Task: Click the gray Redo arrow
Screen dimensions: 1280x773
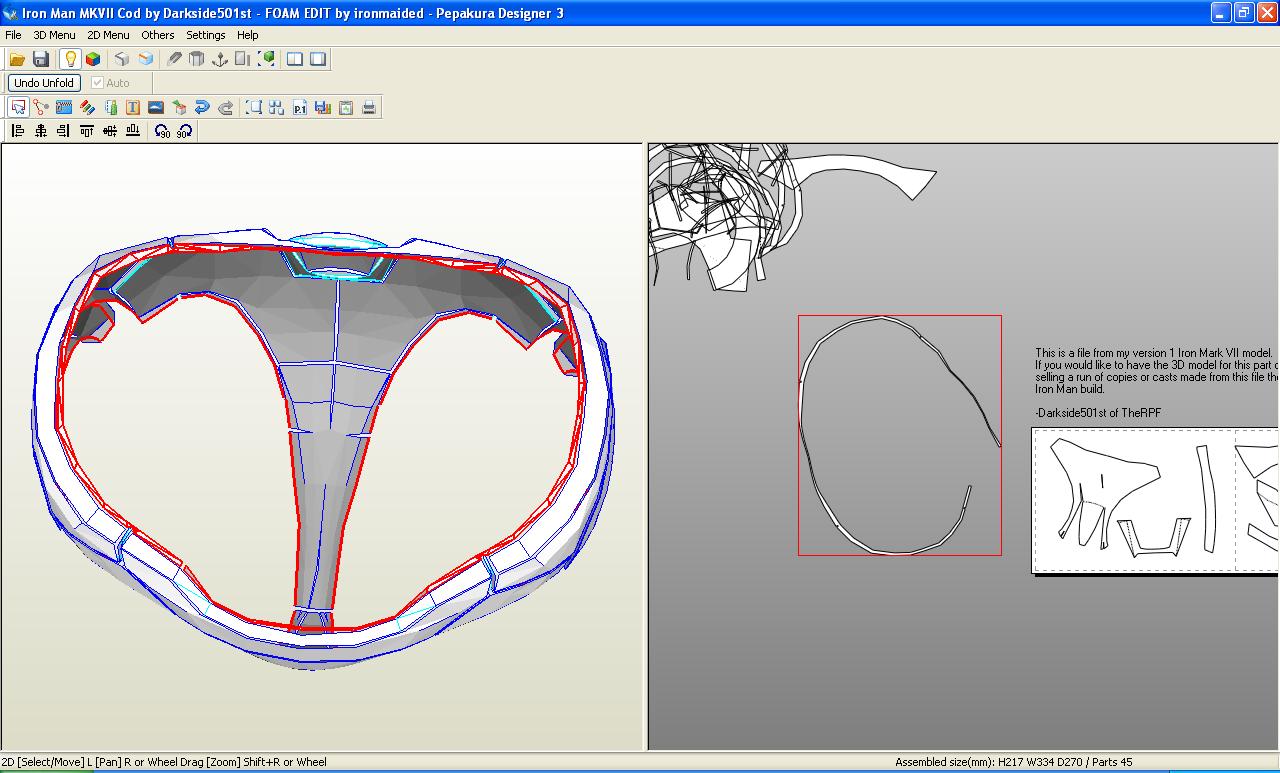Action: point(225,107)
